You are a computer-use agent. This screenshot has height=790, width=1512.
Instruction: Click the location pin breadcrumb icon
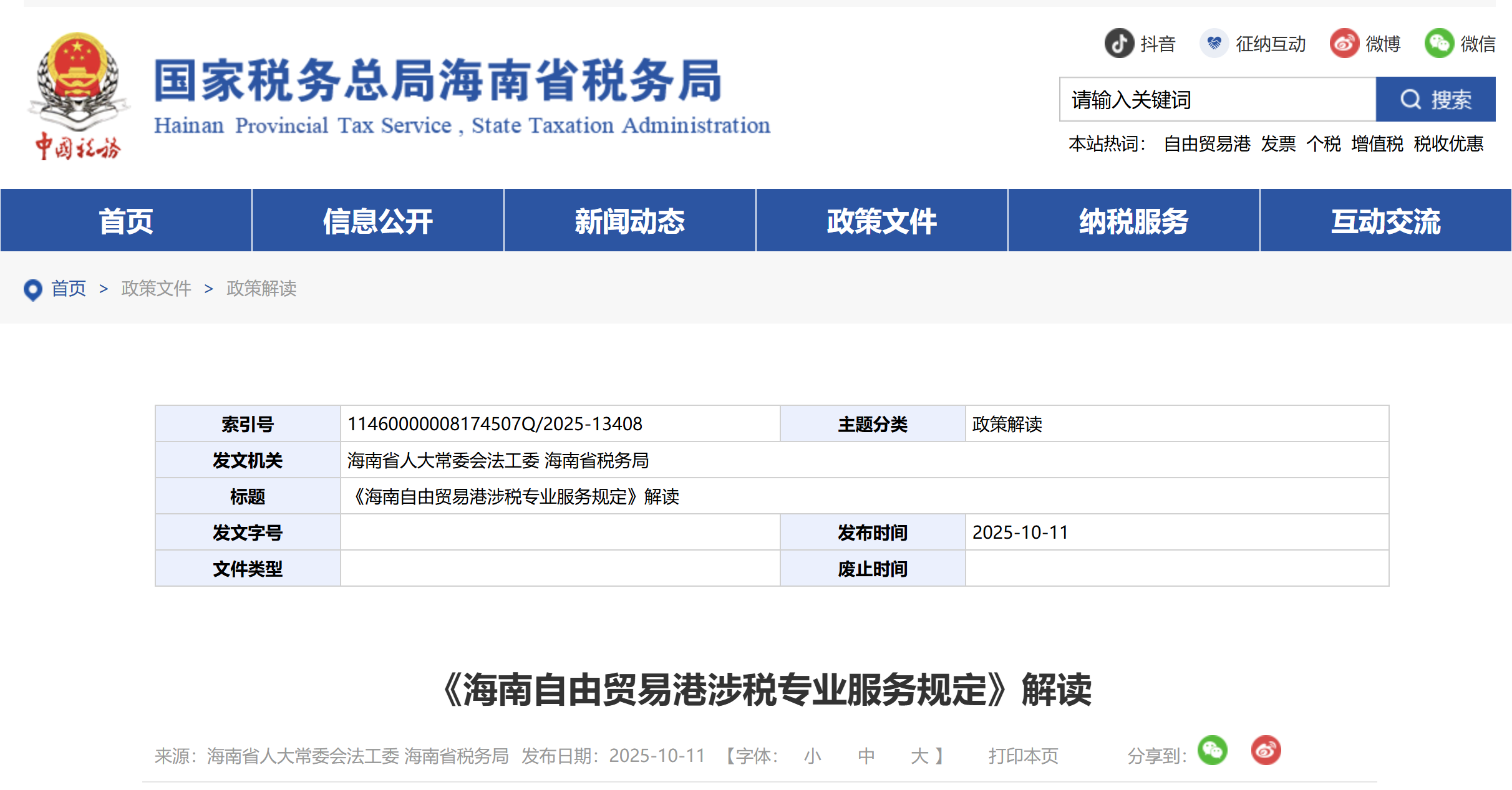click(x=32, y=289)
